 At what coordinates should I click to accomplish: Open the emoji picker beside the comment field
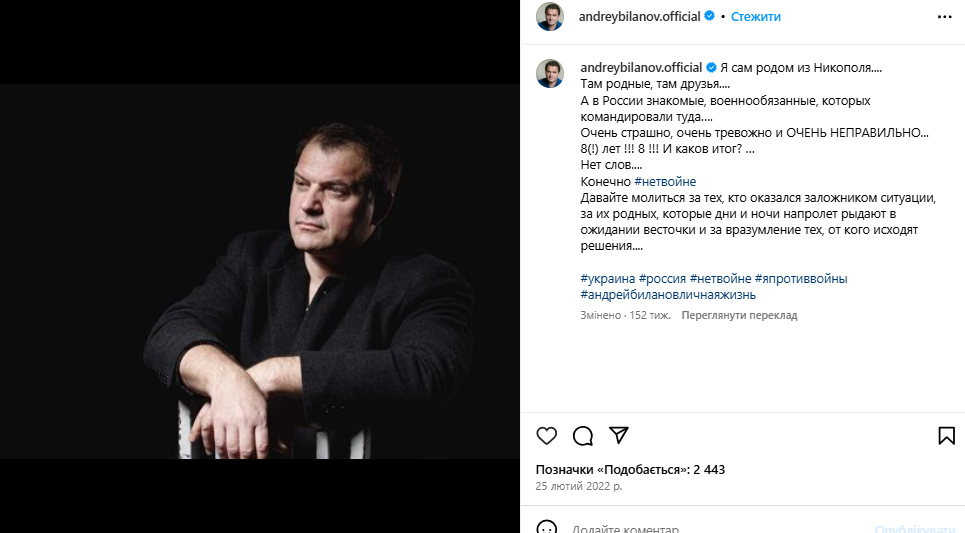pyautogui.click(x=547, y=528)
